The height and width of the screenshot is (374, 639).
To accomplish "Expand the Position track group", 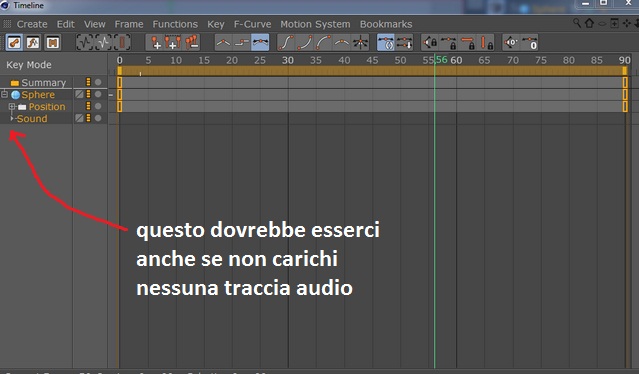I will click(12, 107).
